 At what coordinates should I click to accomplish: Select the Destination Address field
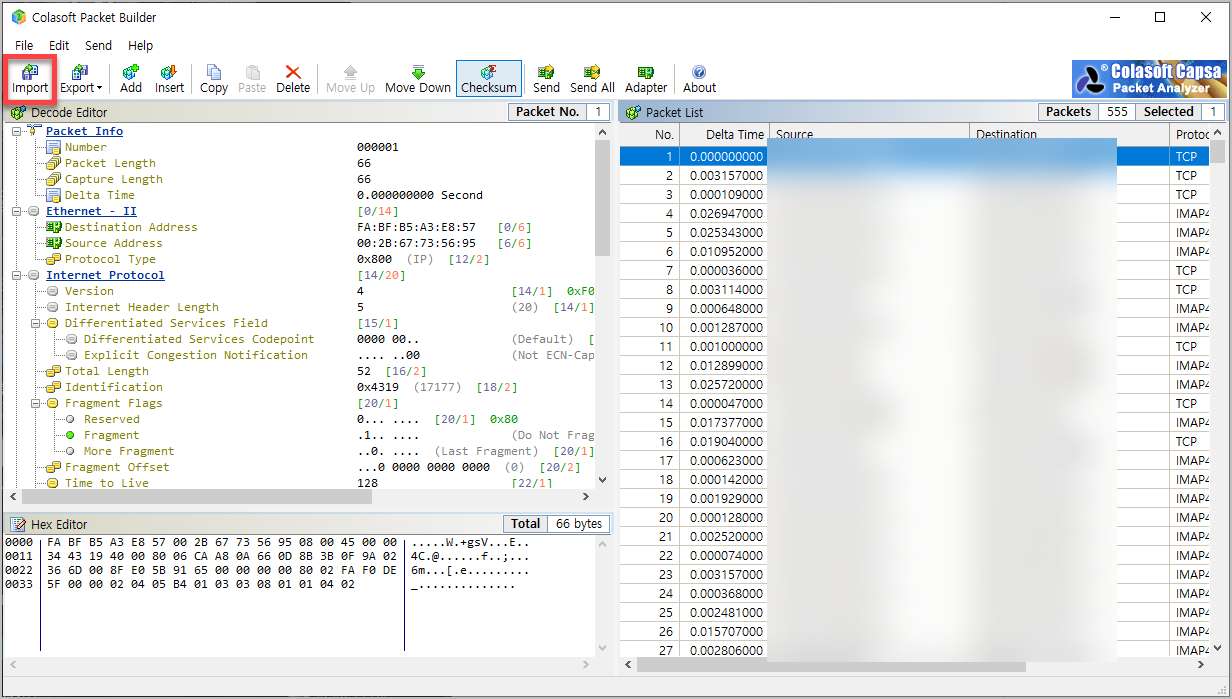tap(131, 227)
